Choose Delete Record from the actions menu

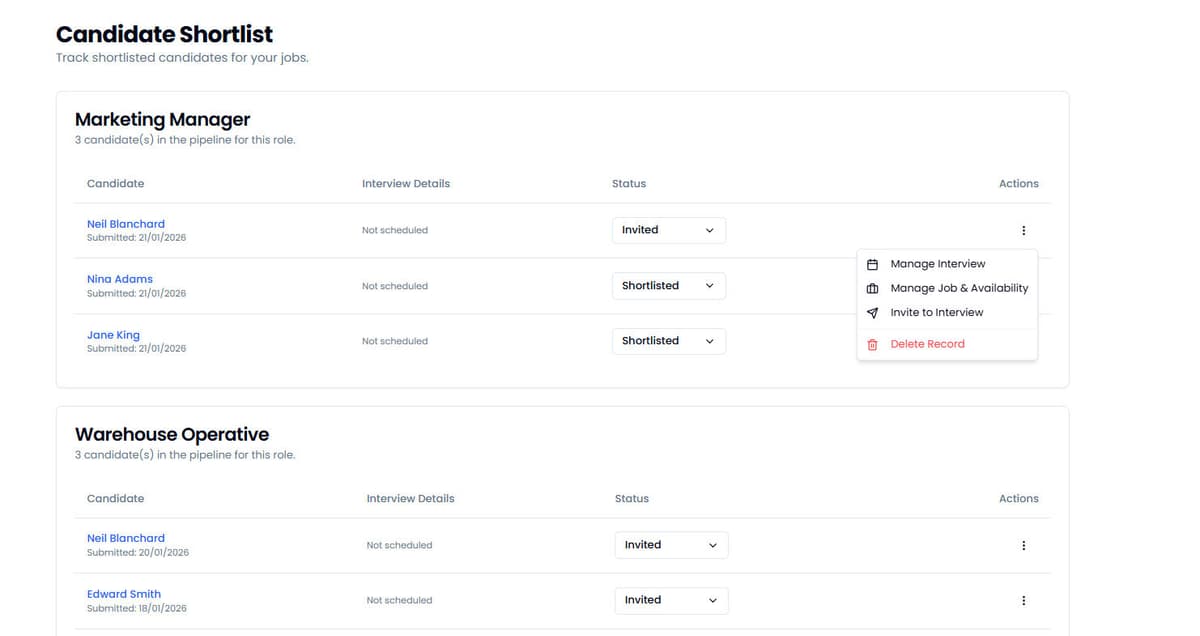[x=927, y=344]
